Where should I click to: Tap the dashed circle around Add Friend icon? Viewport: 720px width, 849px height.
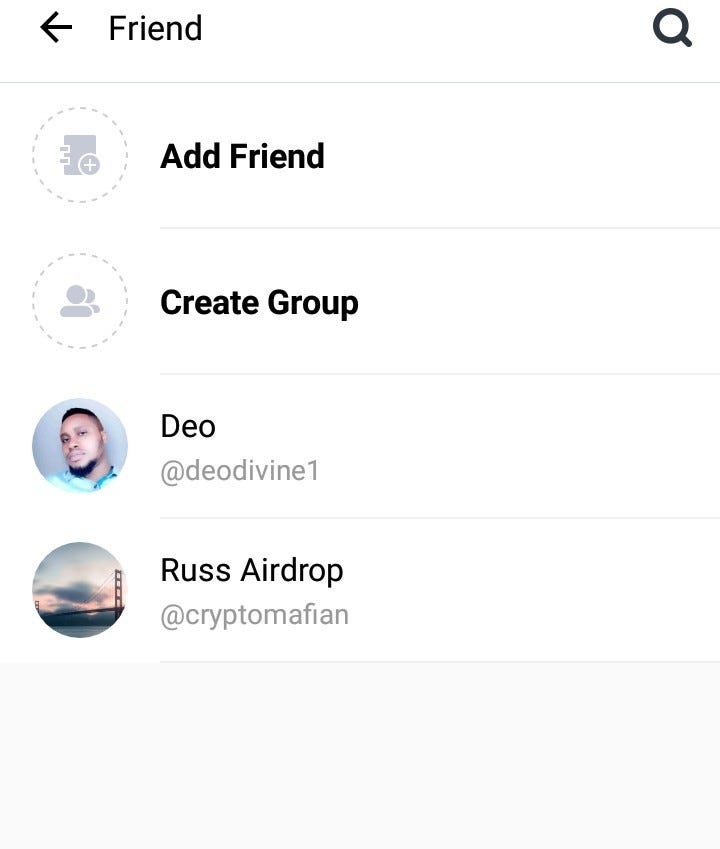pyautogui.click(x=80, y=155)
